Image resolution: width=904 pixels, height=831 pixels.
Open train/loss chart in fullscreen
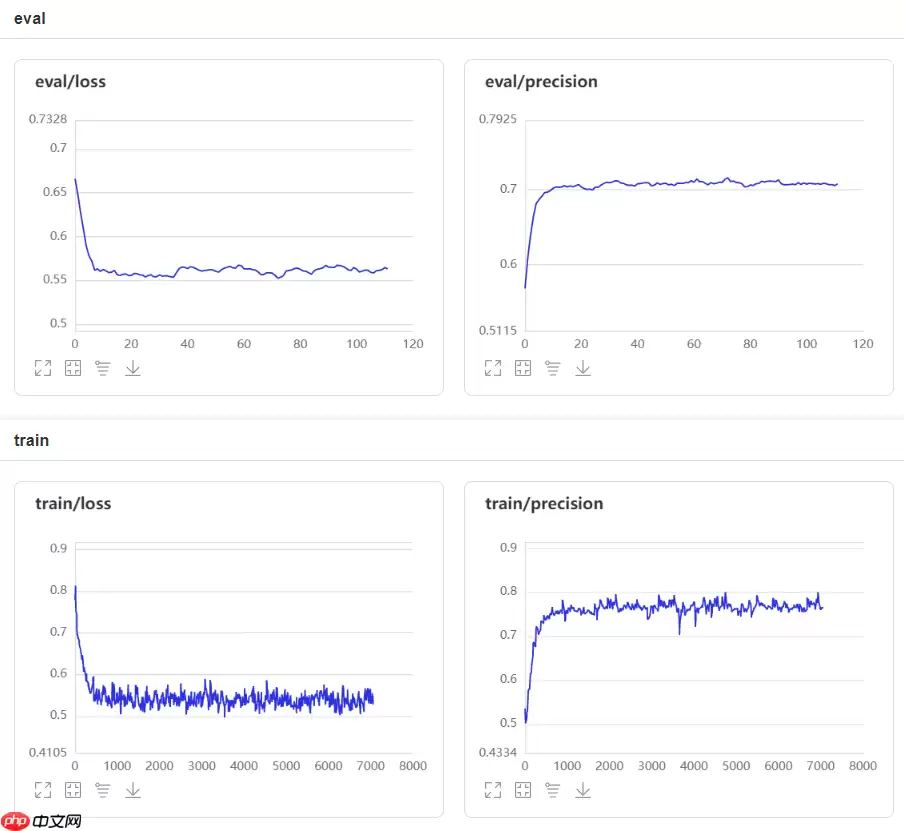click(x=42, y=790)
